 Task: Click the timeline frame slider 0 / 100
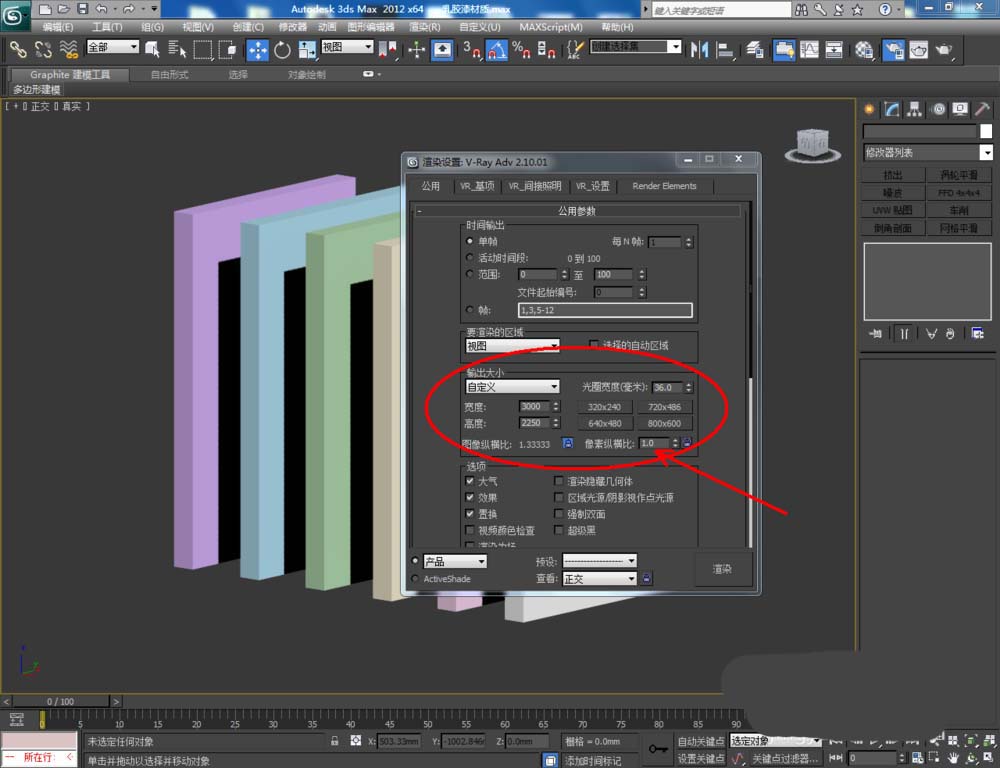(x=60, y=701)
